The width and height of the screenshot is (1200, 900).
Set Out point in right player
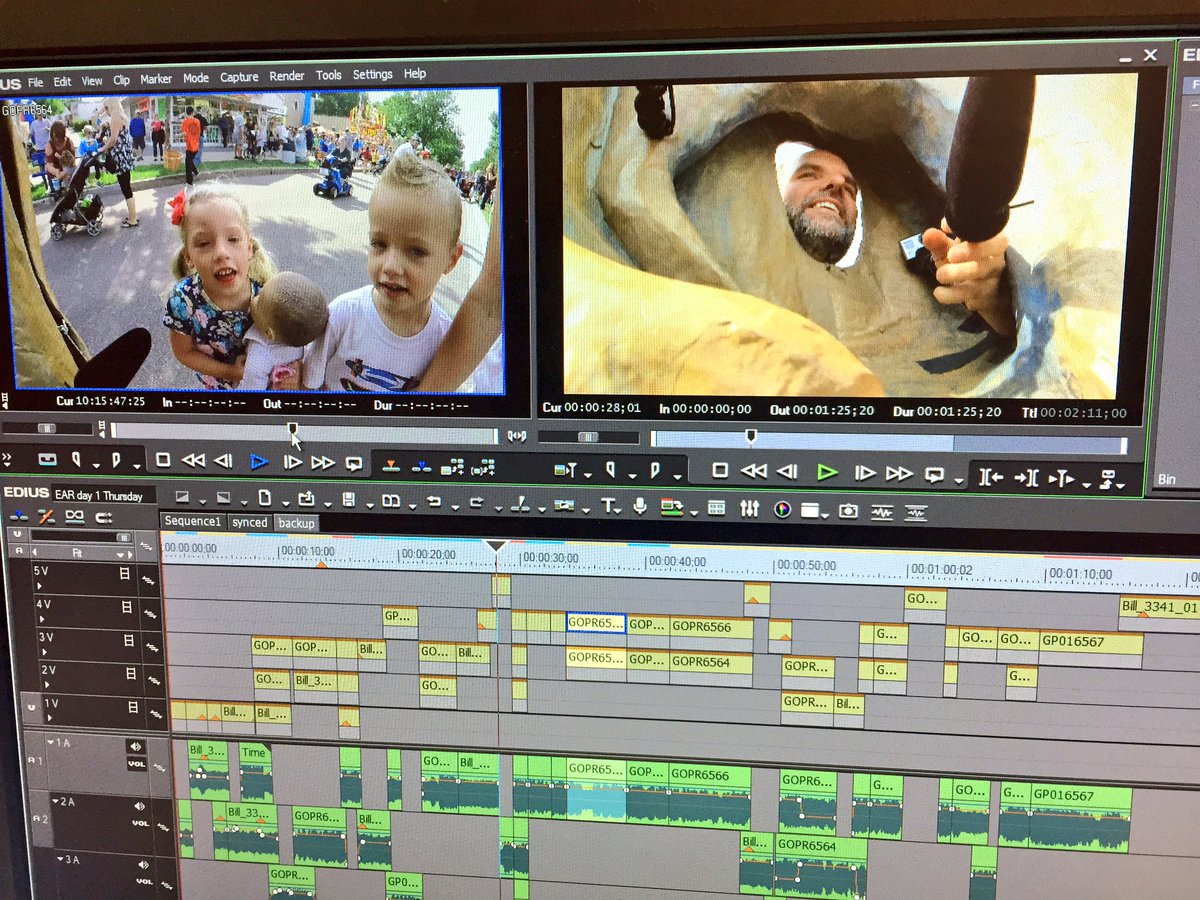pos(655,469)
